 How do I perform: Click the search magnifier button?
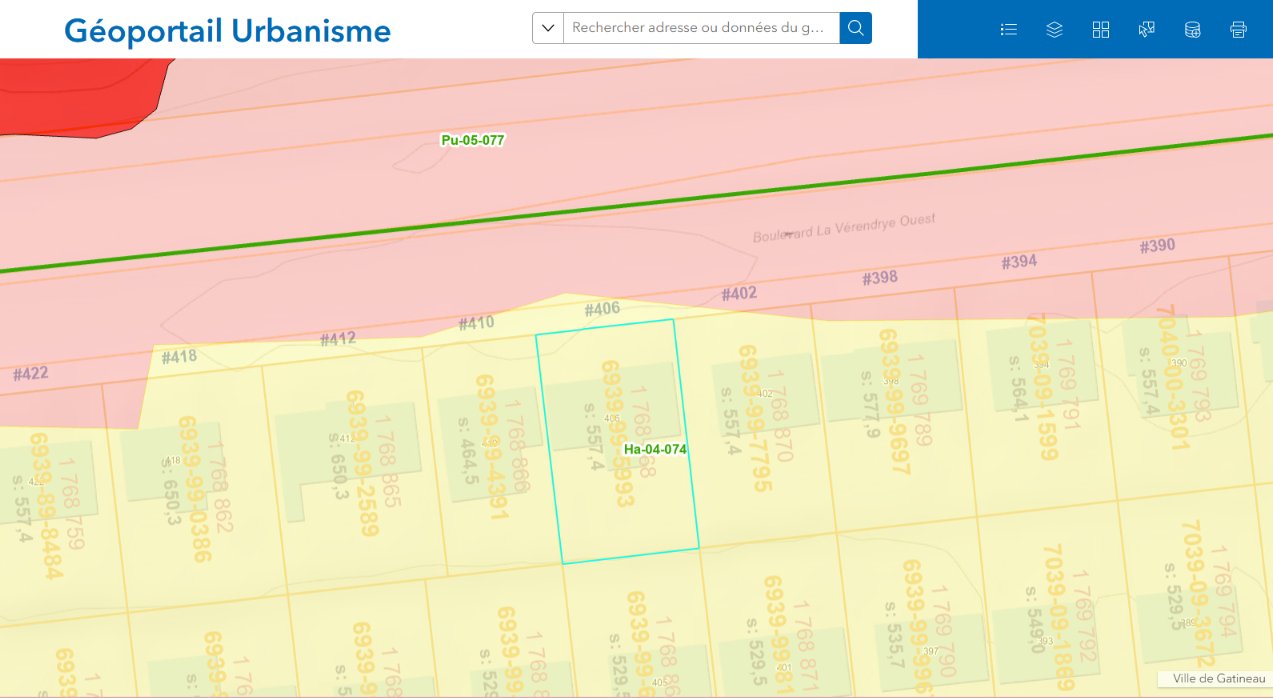tap(856, 28)
